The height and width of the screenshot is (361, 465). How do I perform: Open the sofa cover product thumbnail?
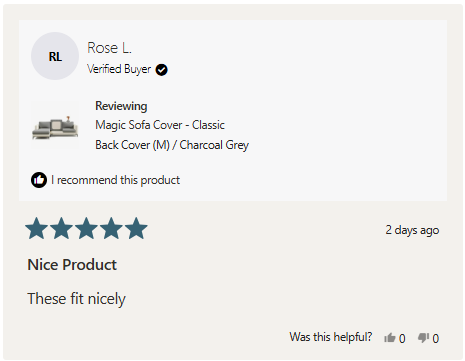click(55, 127)
